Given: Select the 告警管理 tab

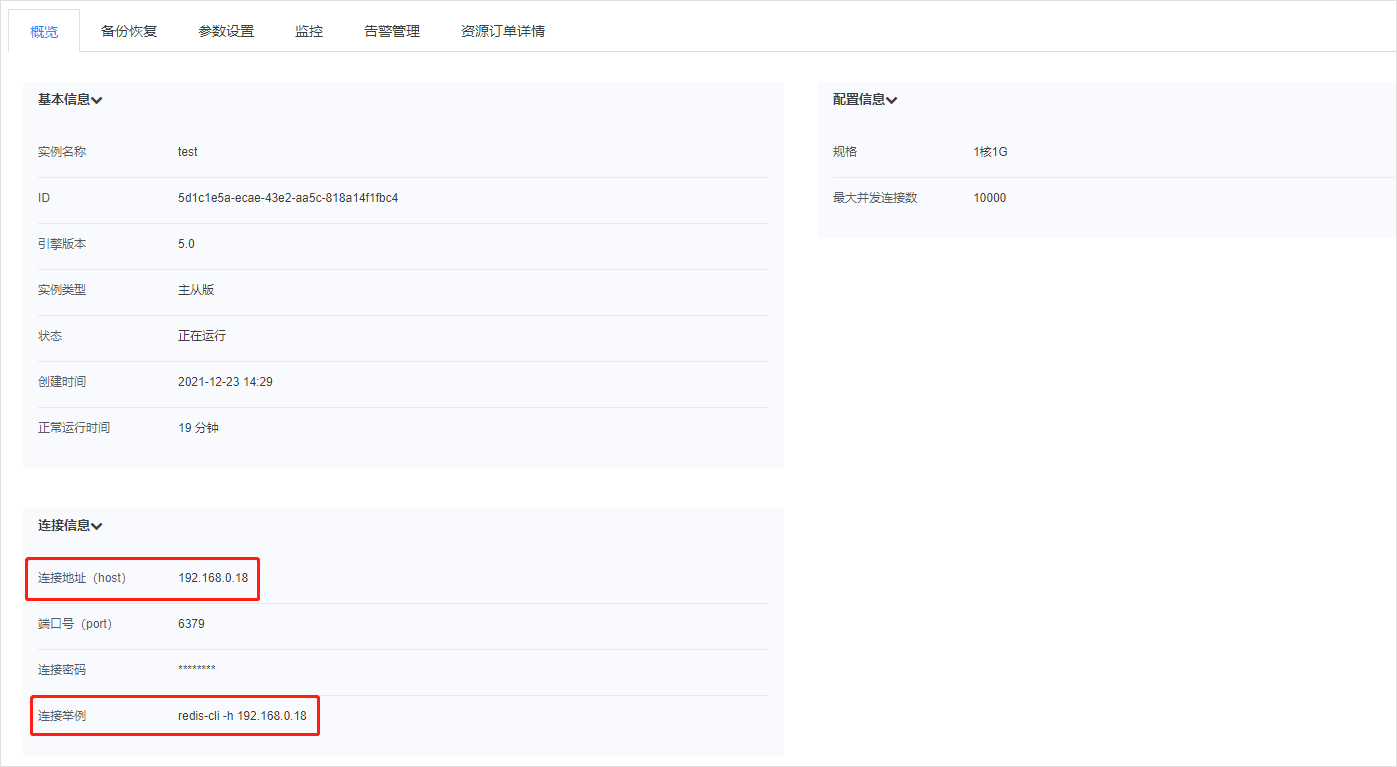Looking at the screenshot, I should click(x=392, y=31).
